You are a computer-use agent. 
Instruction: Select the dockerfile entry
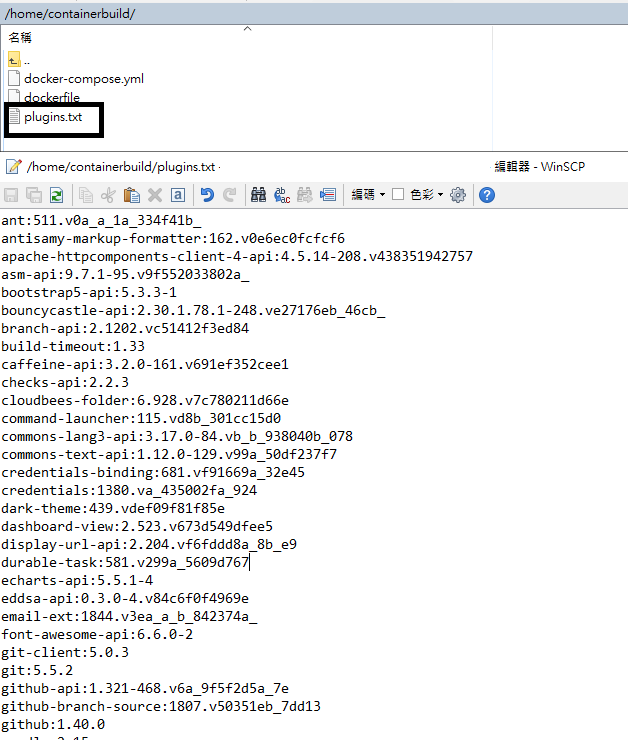click(44, 97)
